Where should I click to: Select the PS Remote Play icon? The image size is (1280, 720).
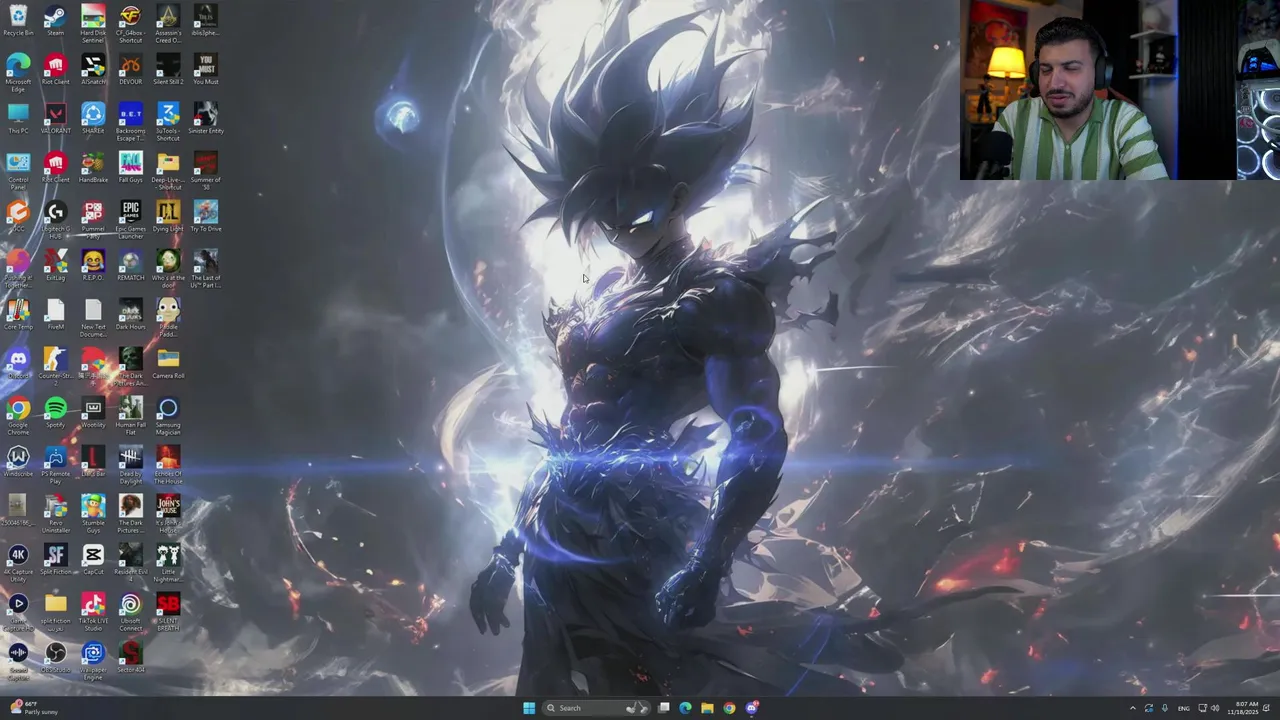tap(55, 465)
